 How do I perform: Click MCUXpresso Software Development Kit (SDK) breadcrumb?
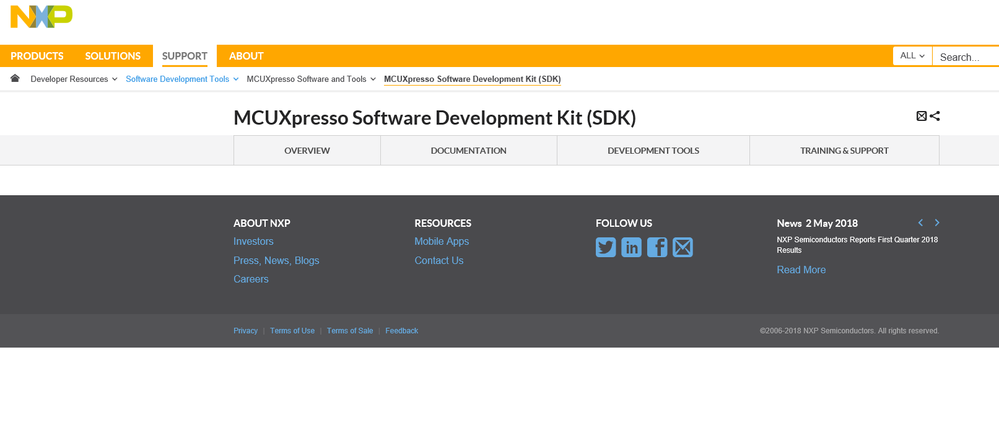point(472,79)
